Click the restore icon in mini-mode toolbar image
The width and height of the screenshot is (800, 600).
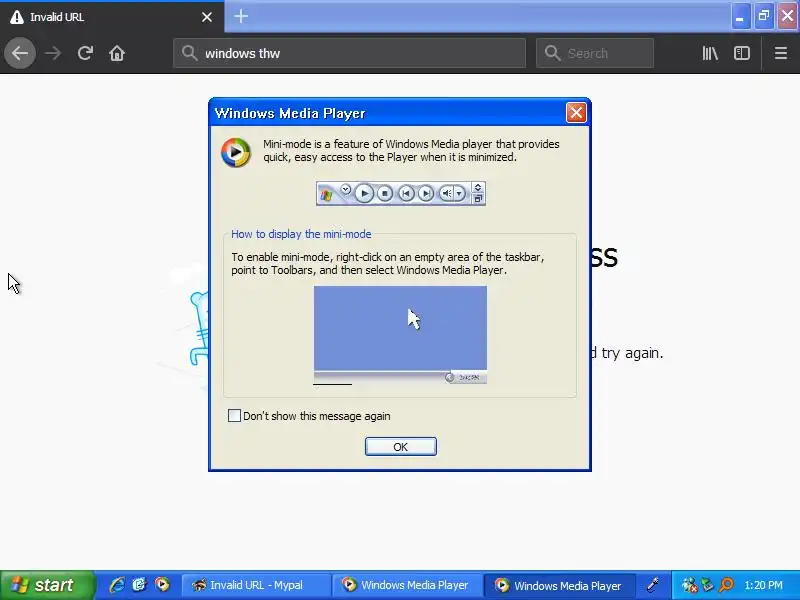coord(478,199)
